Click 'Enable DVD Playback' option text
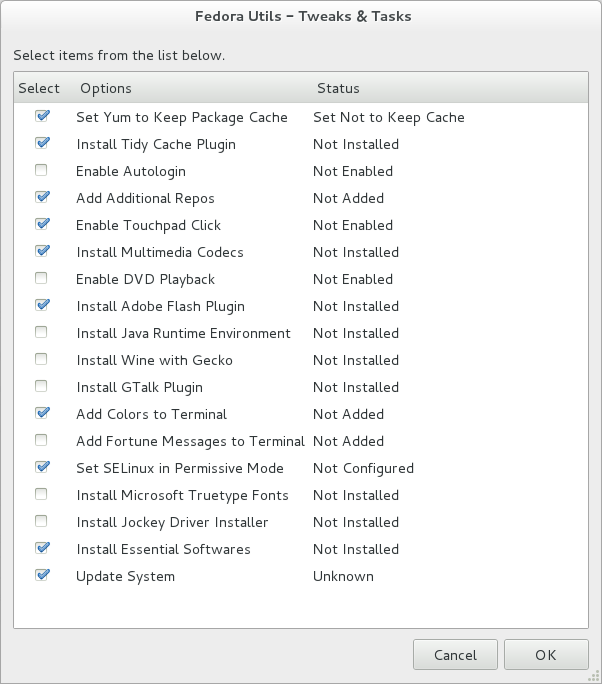602x684 pixels. pyautogui.click(x=145, y=280)
